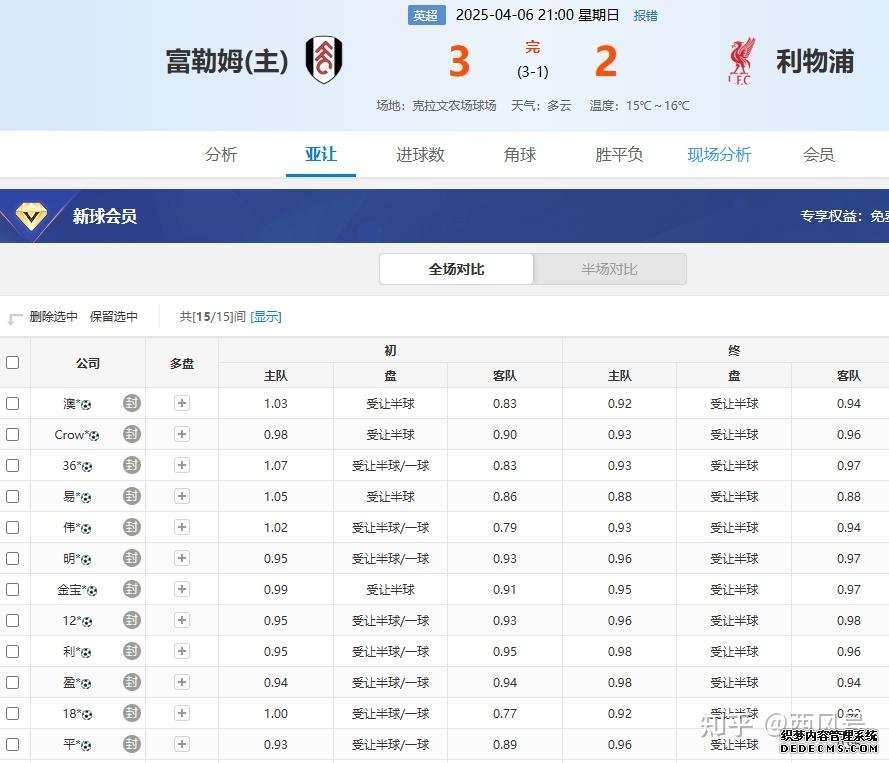Click the 封 icon in the 金宝* row

click(132, 589)
